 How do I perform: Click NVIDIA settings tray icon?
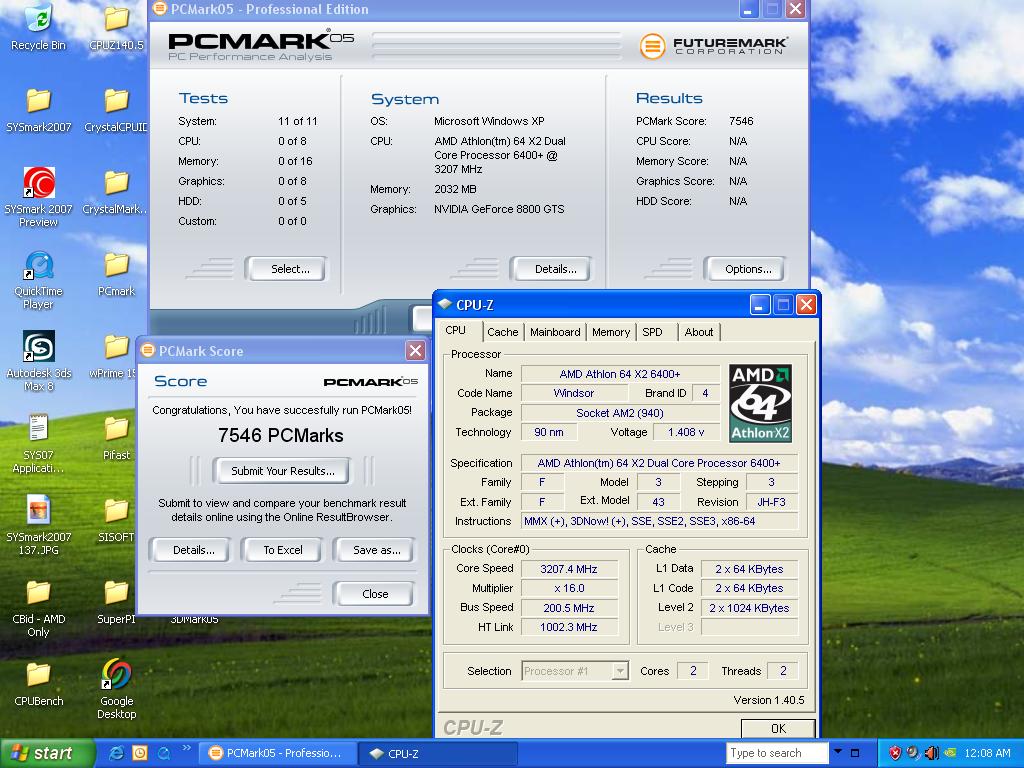coord(951,753)
